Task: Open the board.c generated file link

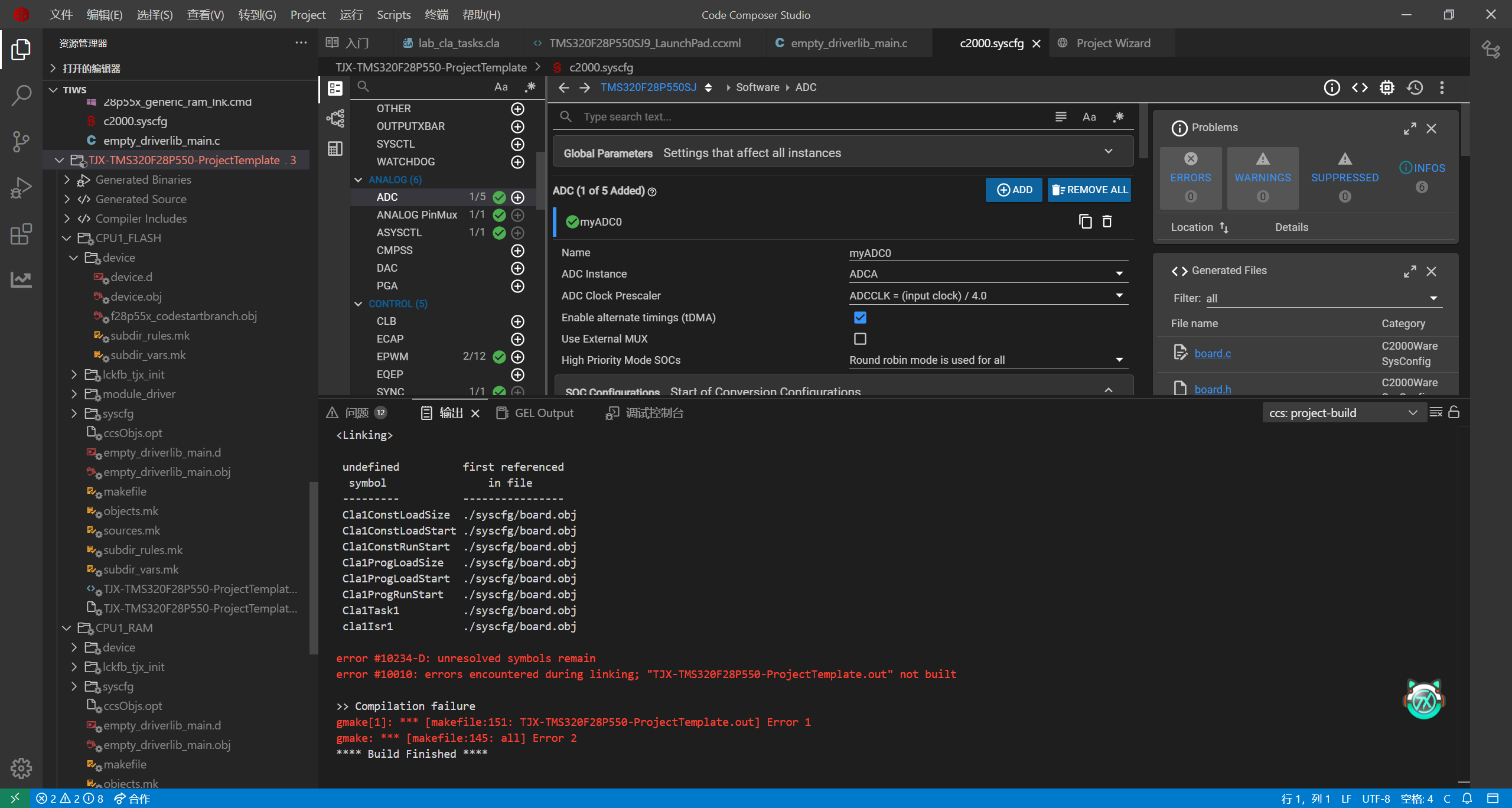Action: point(1213,353)
